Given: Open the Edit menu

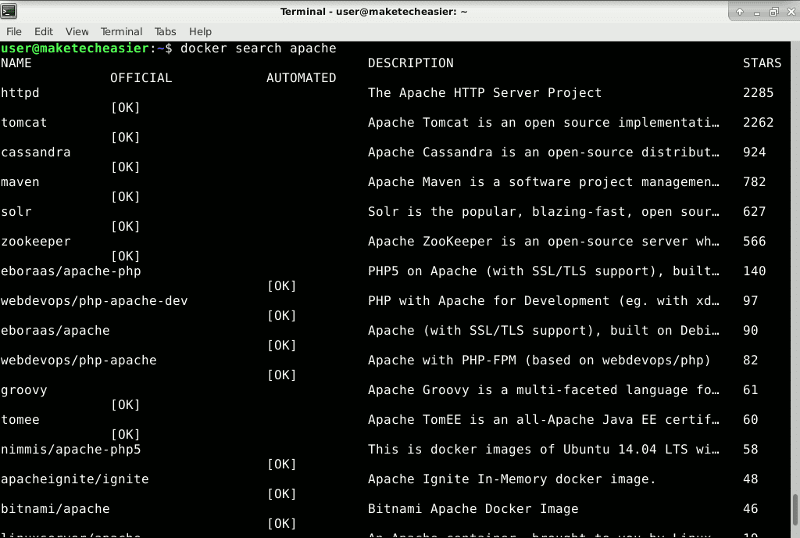Looking at the screenshot, I should [x=43, y=32].
